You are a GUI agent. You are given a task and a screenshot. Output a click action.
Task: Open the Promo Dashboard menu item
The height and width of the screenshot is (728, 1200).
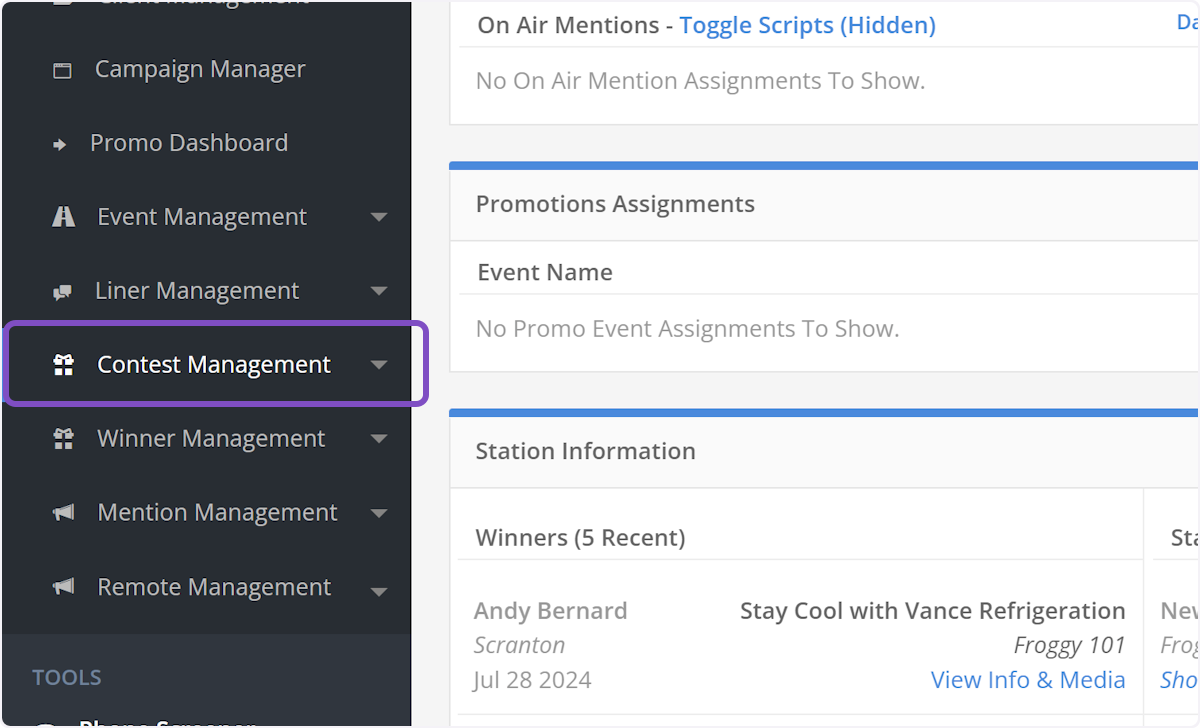190,142
